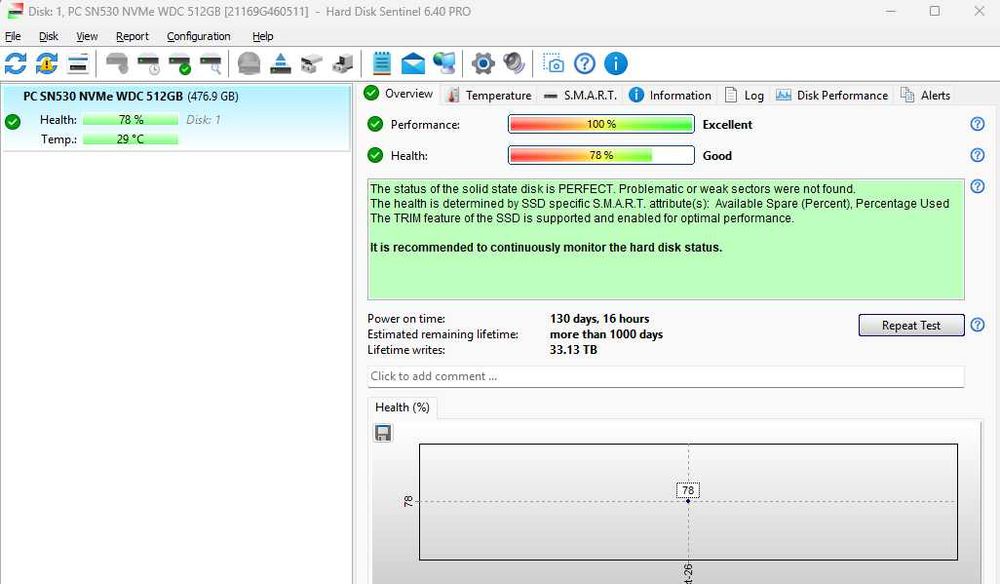1000x584 pixels.
Task: Switch to the S.M.A.R.T. tab
Action: tap(580, 95)
